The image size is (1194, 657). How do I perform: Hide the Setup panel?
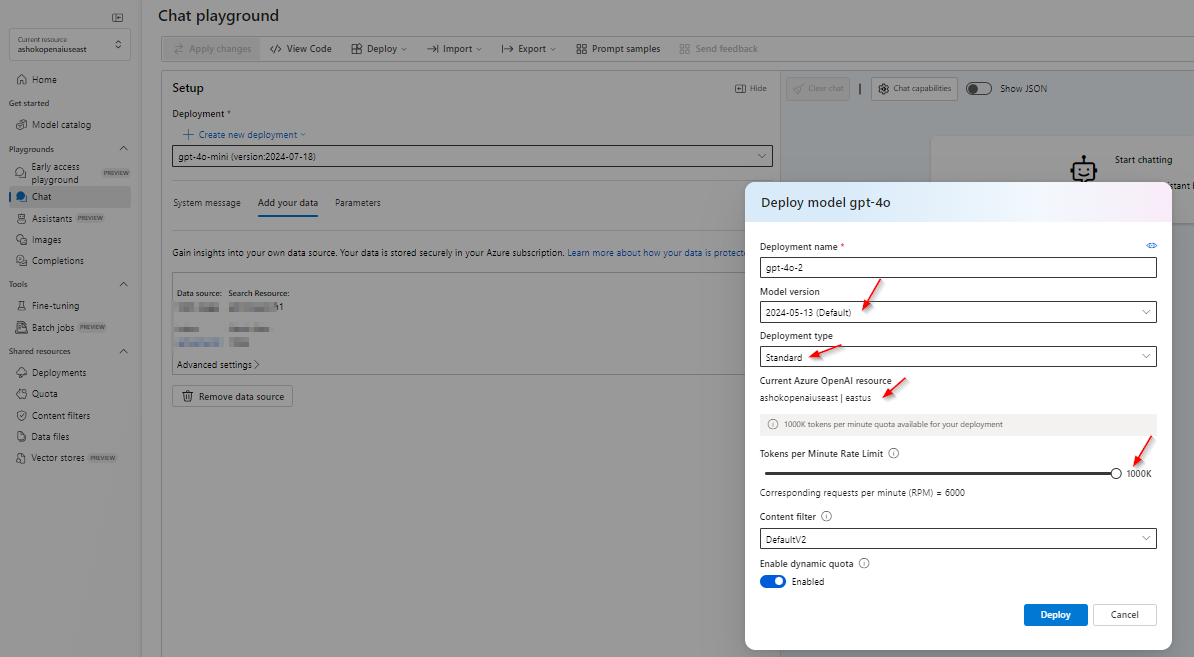(x=751, y=88)
